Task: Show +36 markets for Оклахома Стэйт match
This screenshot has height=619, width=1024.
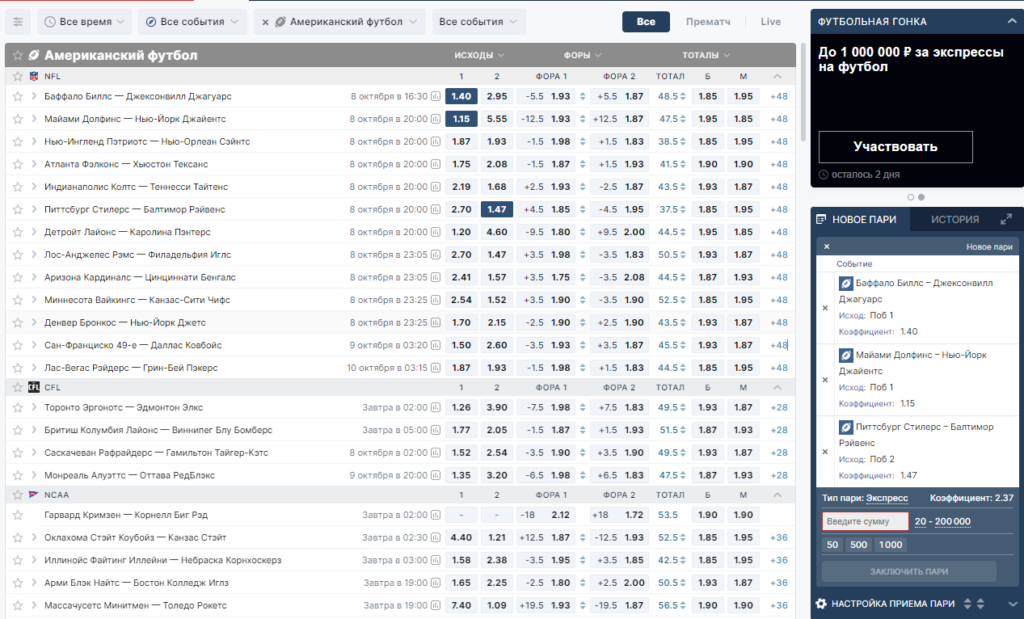Action: (778, 537)
